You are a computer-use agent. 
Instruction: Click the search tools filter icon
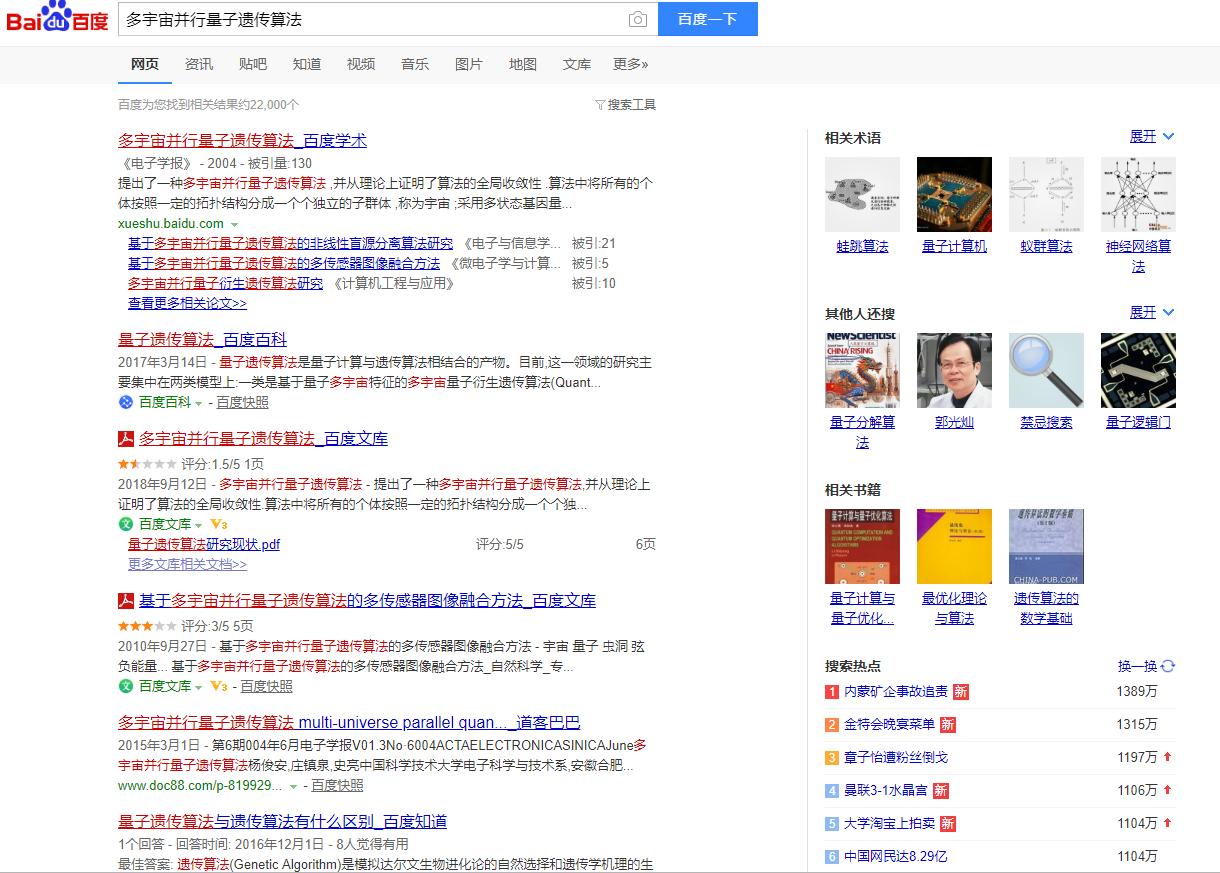point(600,105)
